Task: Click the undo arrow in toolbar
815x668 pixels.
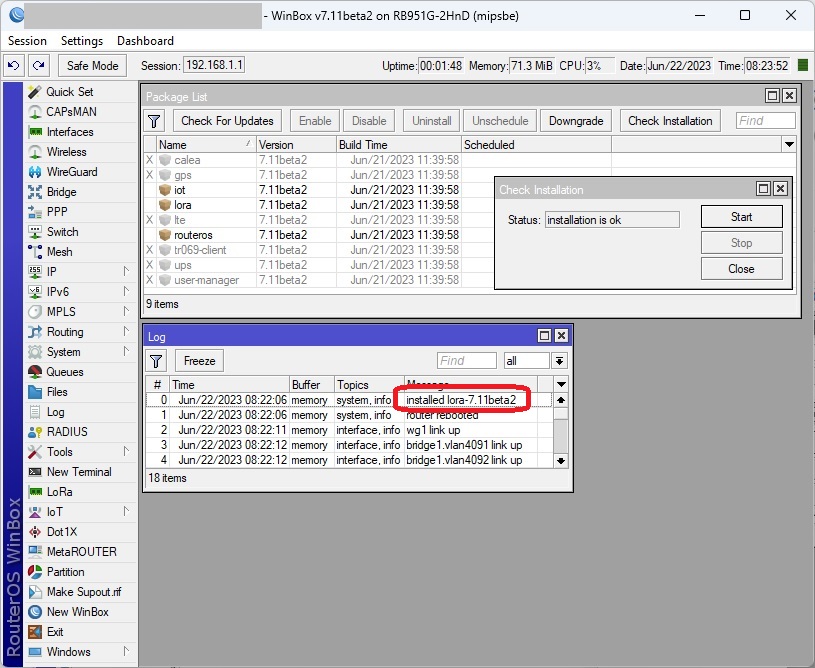Action: coord(14,66)
